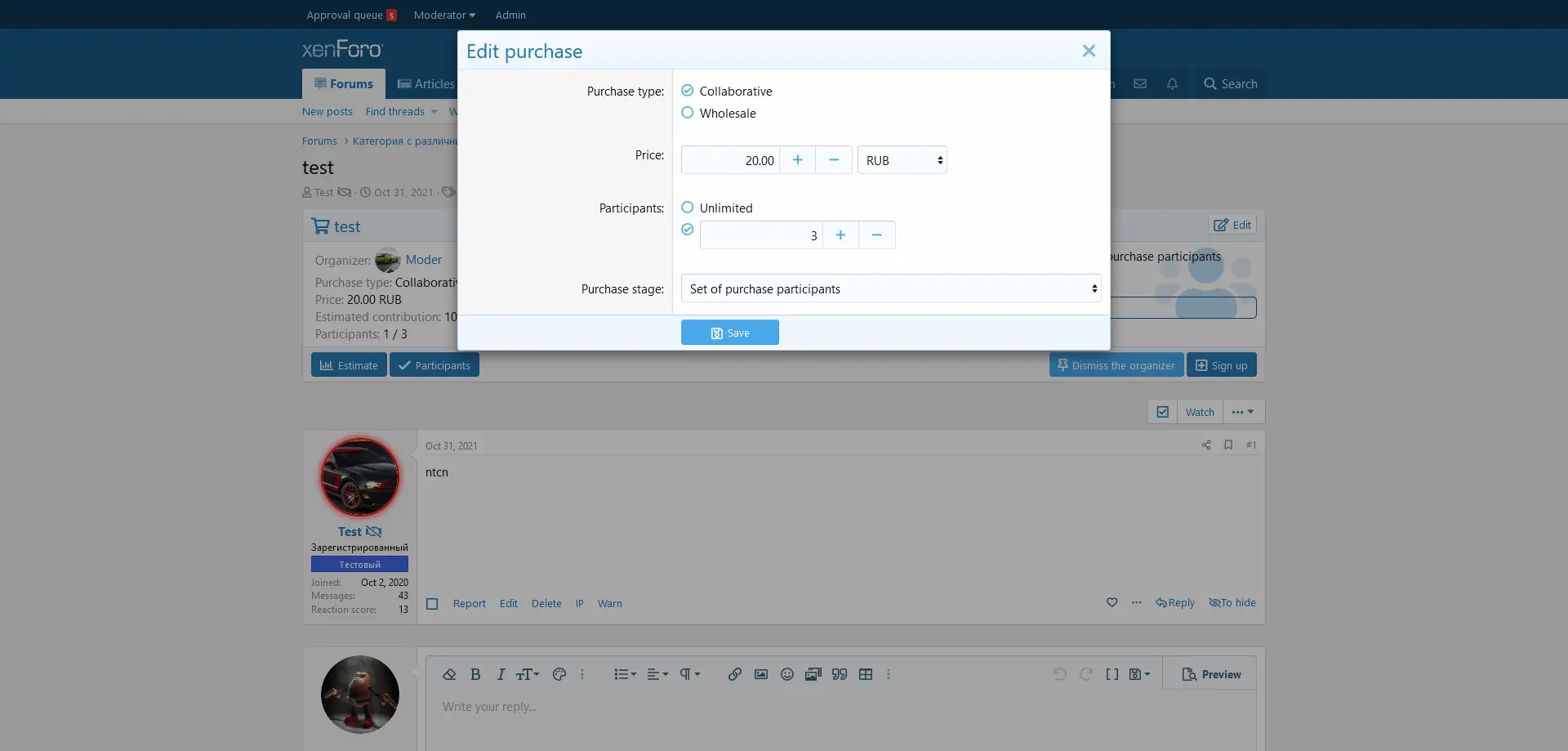Save the purchase edits
Screen dimensions: 1568x751
[x=729, y=333]
